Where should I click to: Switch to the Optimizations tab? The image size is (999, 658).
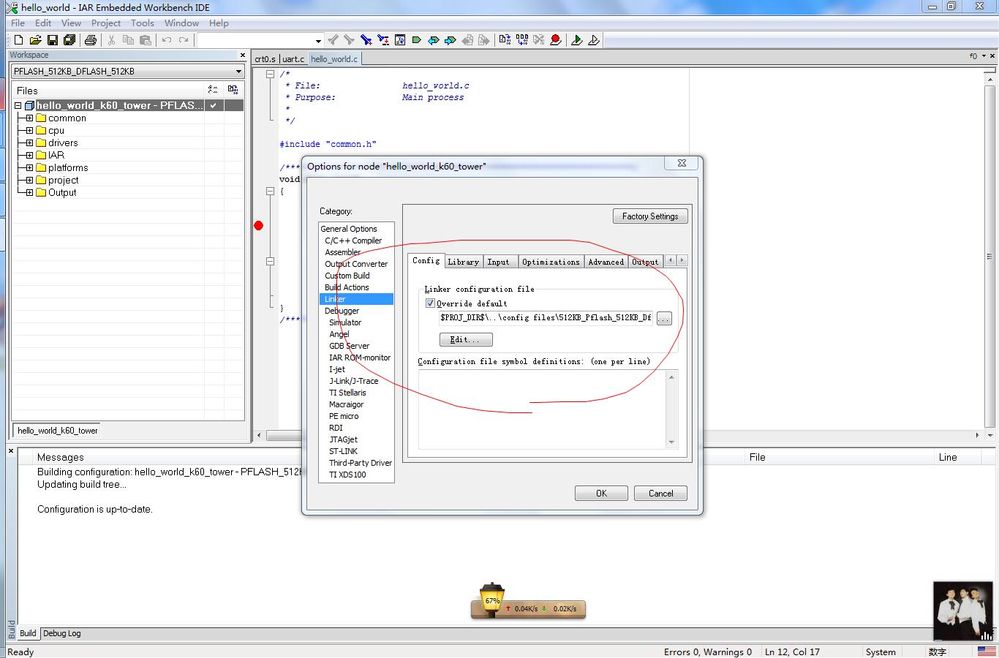click(550, 262)
